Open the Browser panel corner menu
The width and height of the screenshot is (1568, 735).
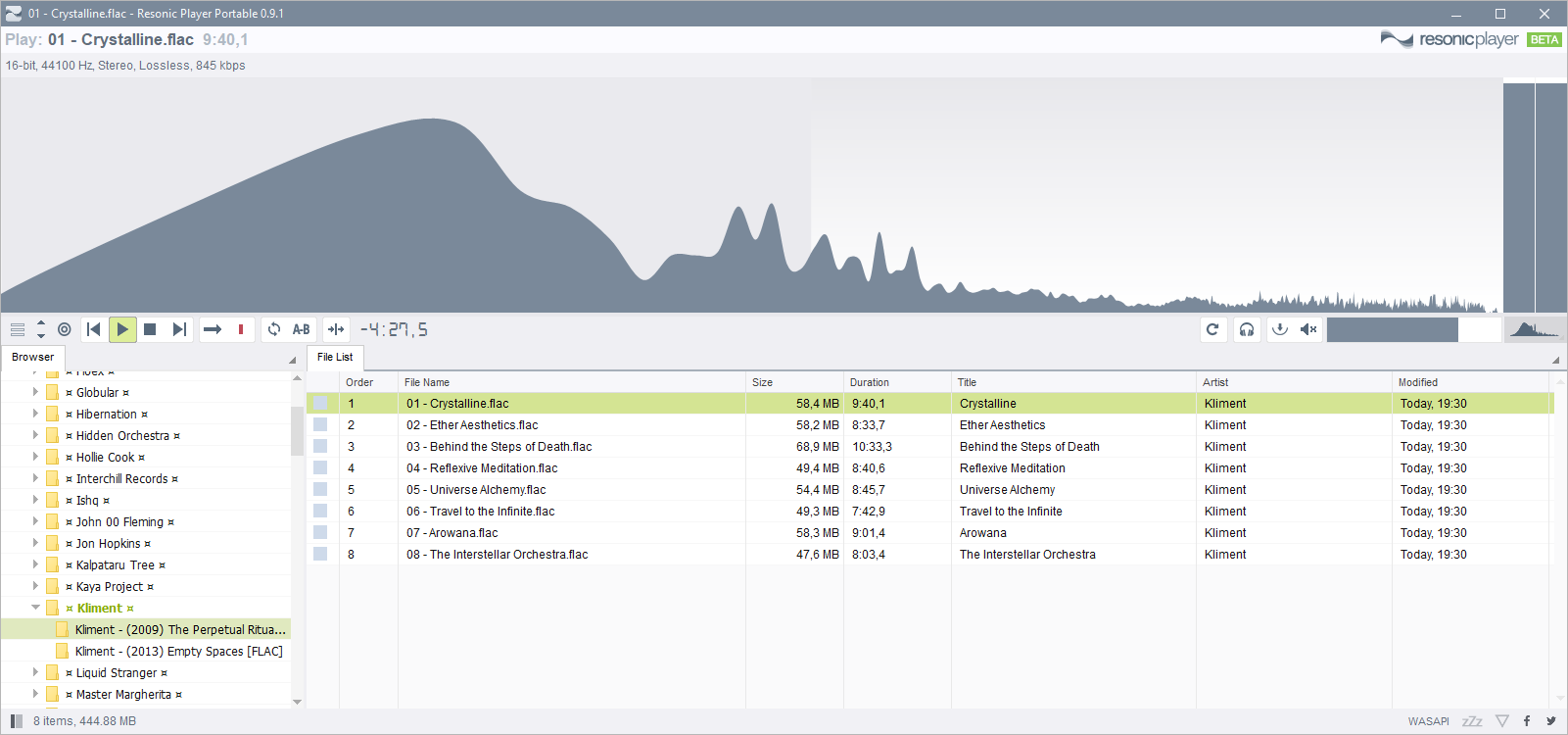click(x=292, y=360)
